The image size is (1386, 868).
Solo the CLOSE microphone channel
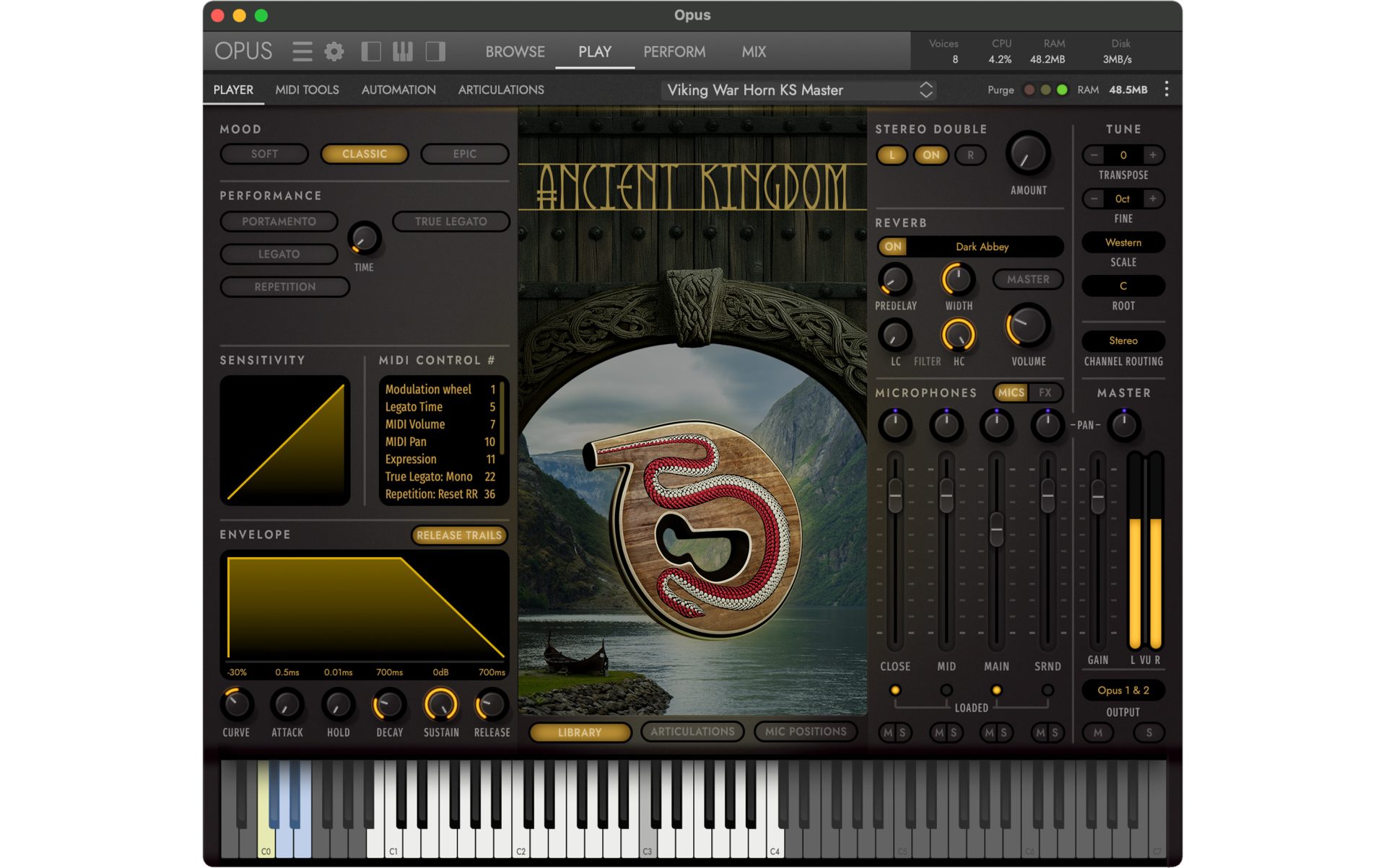(902, 733)
